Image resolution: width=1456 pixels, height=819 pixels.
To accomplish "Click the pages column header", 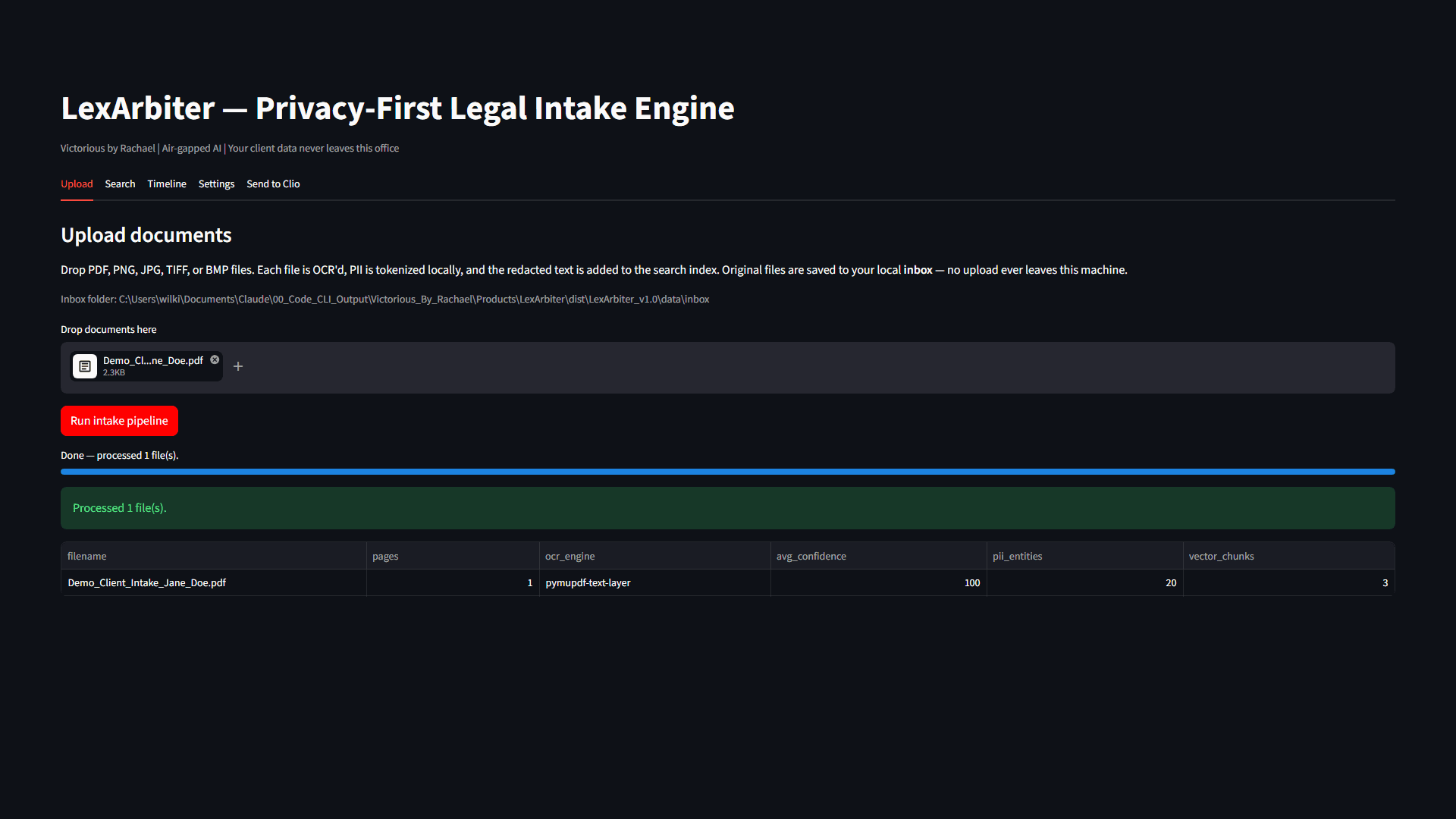I will [453, 556].
